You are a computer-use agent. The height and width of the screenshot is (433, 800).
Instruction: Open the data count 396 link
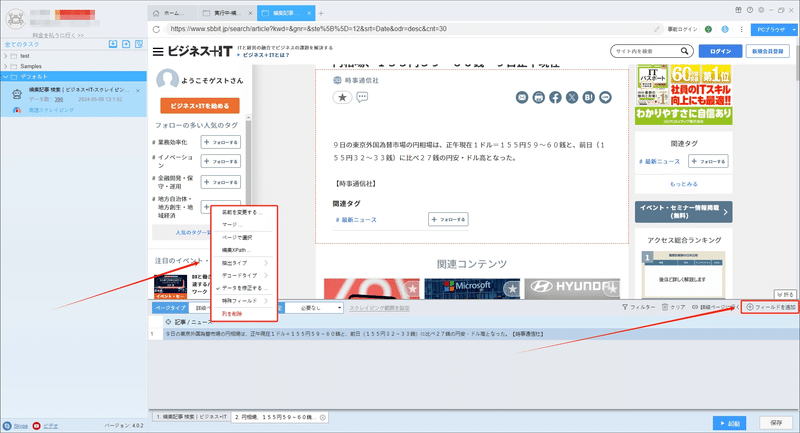(59, 99)
